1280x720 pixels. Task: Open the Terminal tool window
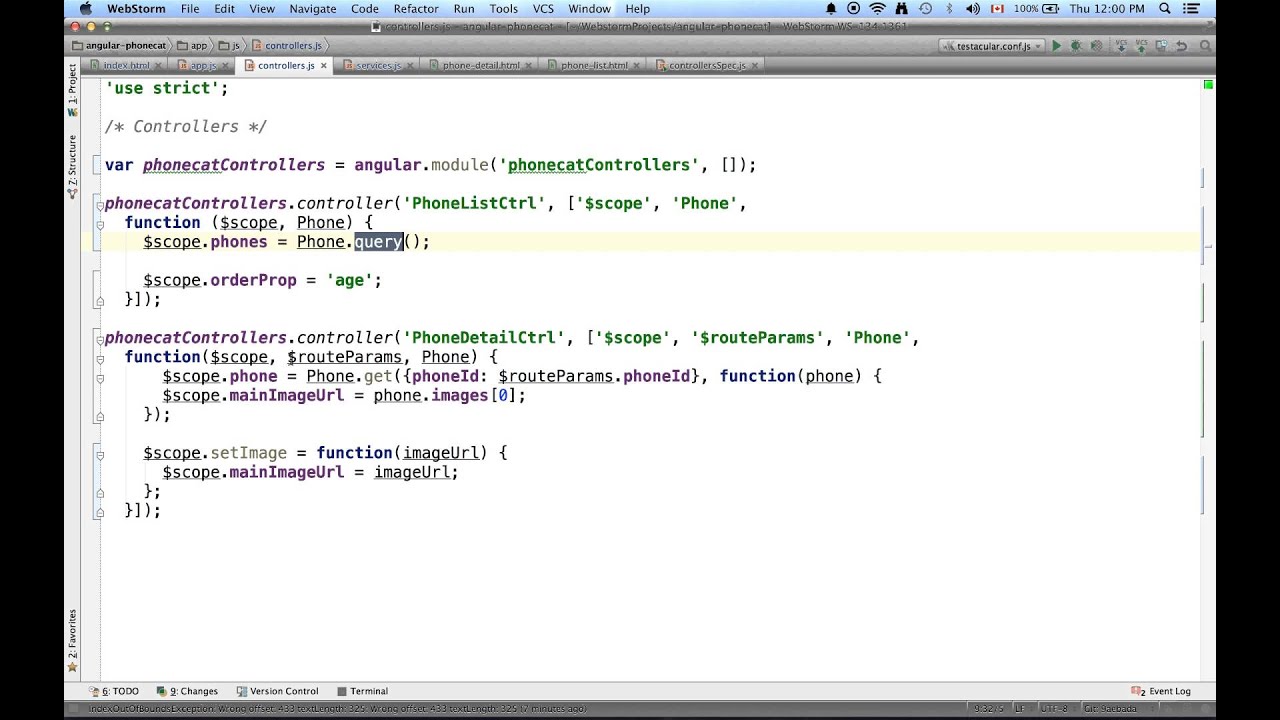click(362, 691)
